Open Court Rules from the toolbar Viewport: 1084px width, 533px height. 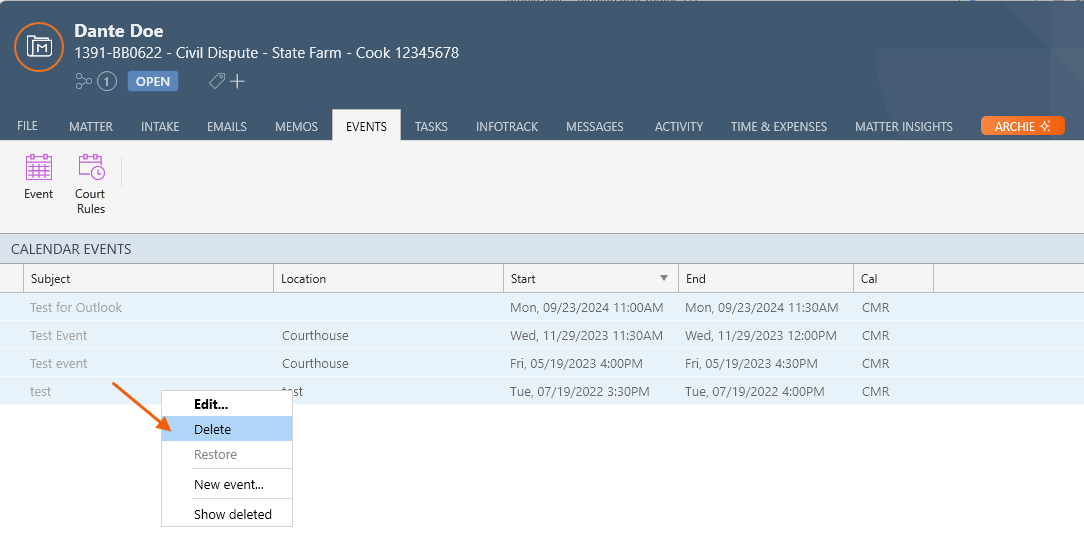(x=91, y=184)
